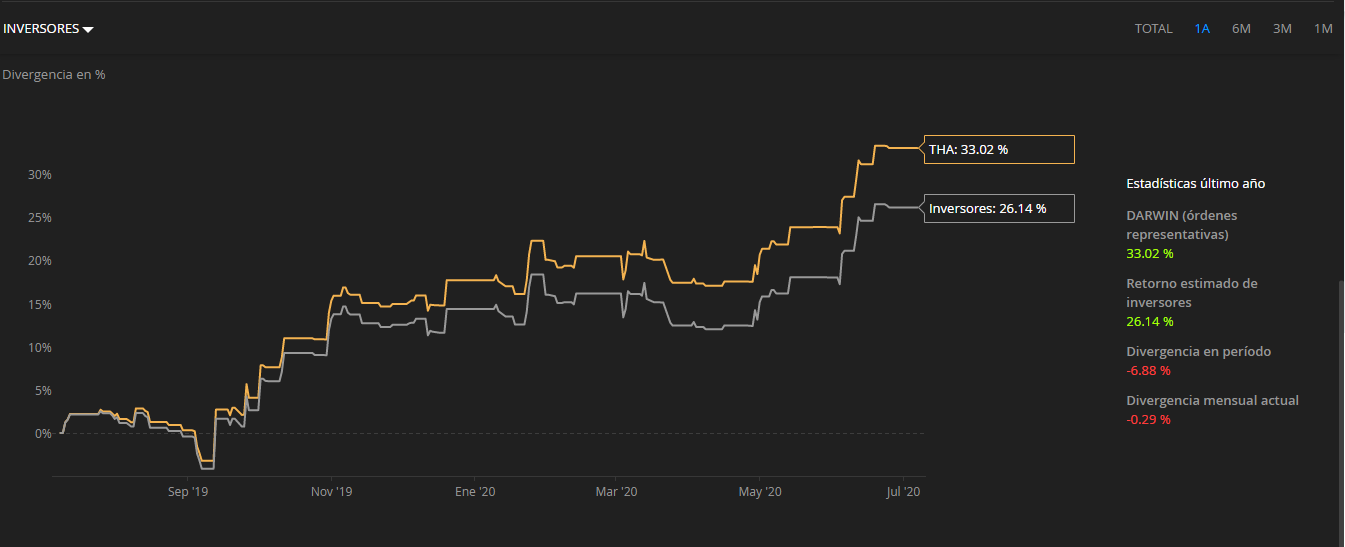Click the 30% y-axis label

click(x=39, y=174)
